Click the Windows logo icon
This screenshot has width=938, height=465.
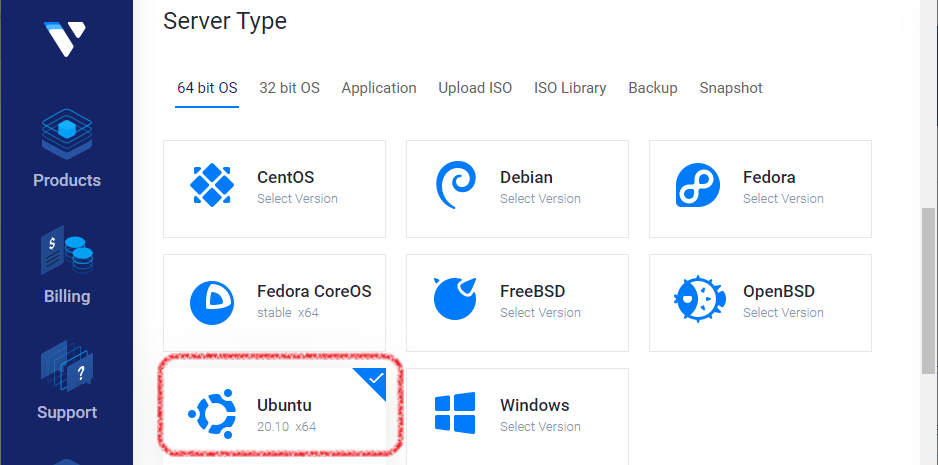pyautogui.click(x=455, y=413)
